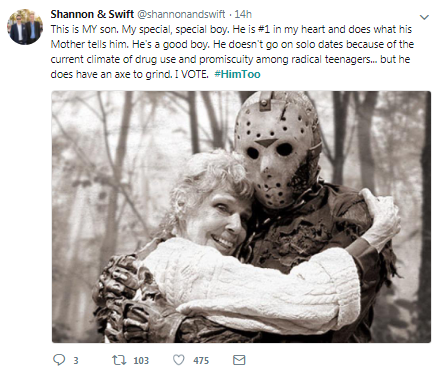This screenshot has width=438, height=371.
Task: View the 103 retweets count
Action: [x=141, y=360]
